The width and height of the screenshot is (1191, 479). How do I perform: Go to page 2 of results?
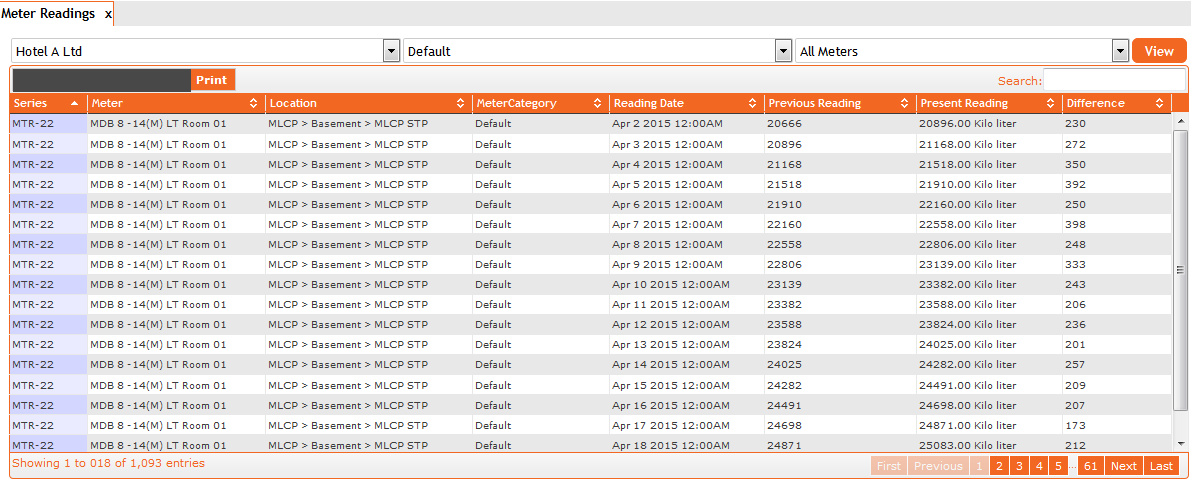pos(998,466)
